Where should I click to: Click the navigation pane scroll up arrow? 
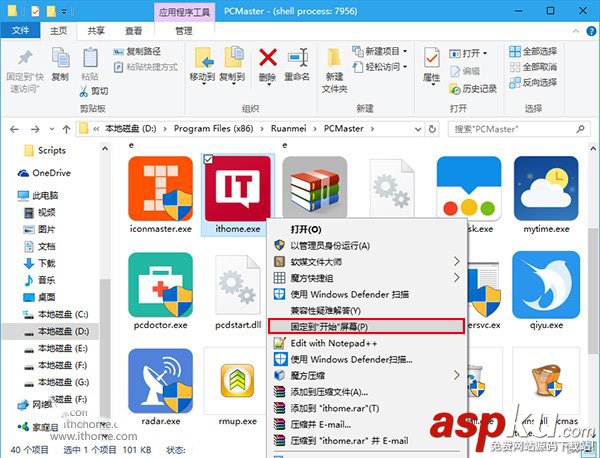(x=105, y=148)
